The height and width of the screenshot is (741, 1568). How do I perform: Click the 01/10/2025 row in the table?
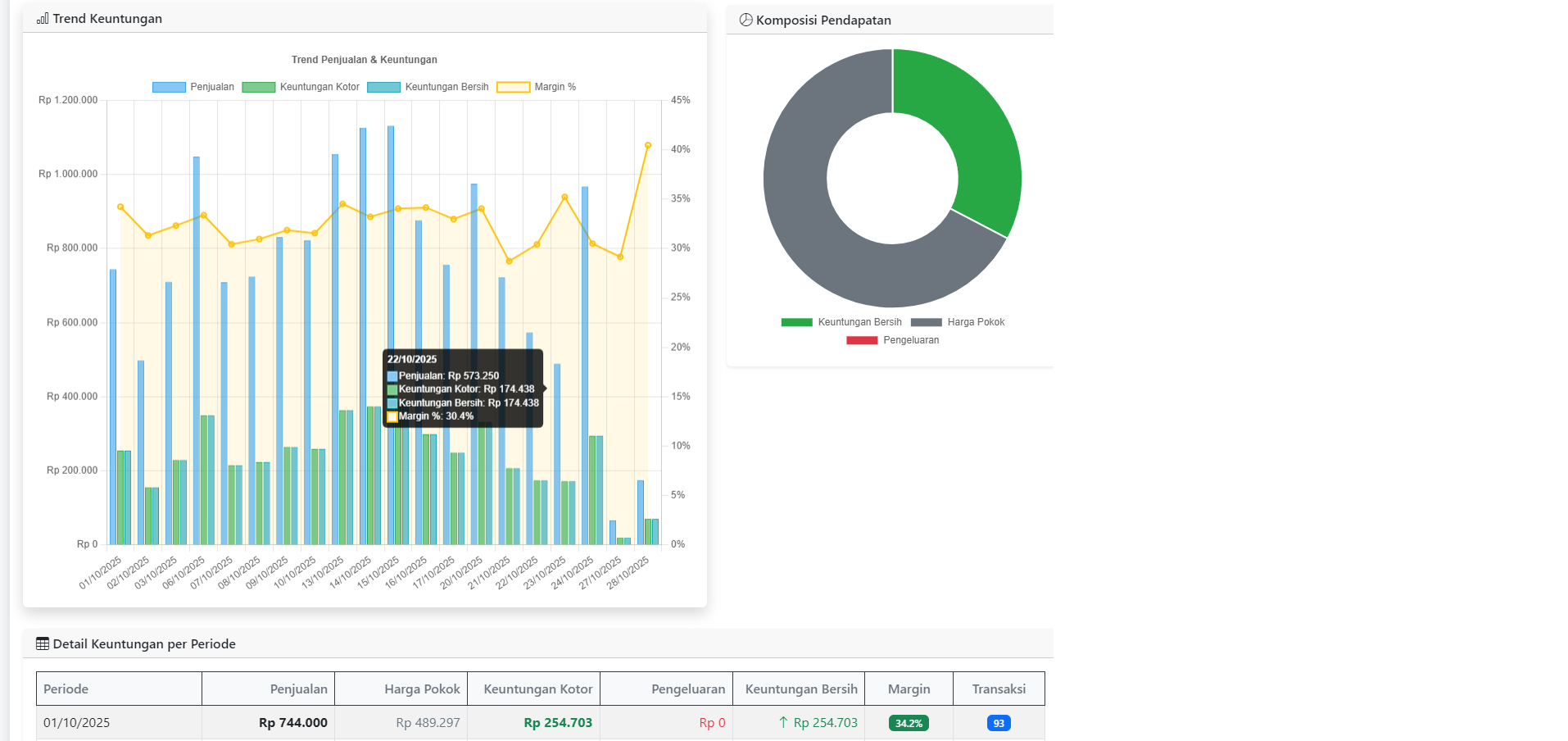(76, 723)
